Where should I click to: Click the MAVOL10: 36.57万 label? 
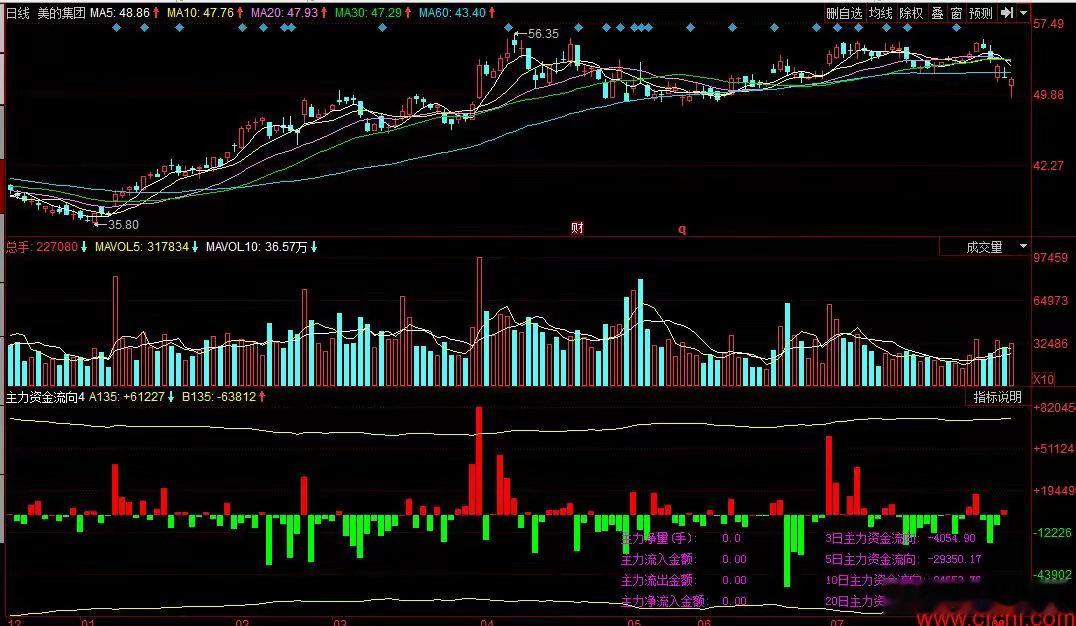(x=257, y=246)
